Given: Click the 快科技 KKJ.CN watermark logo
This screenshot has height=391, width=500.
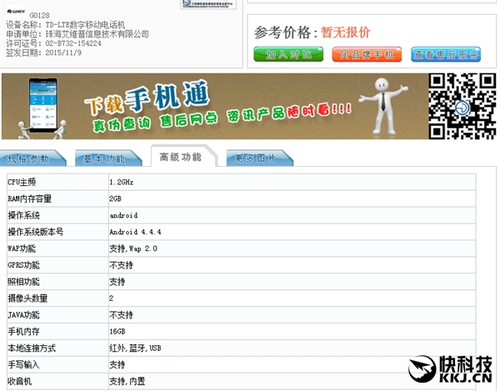Looking at the screenshot, I should coord(451,369).
